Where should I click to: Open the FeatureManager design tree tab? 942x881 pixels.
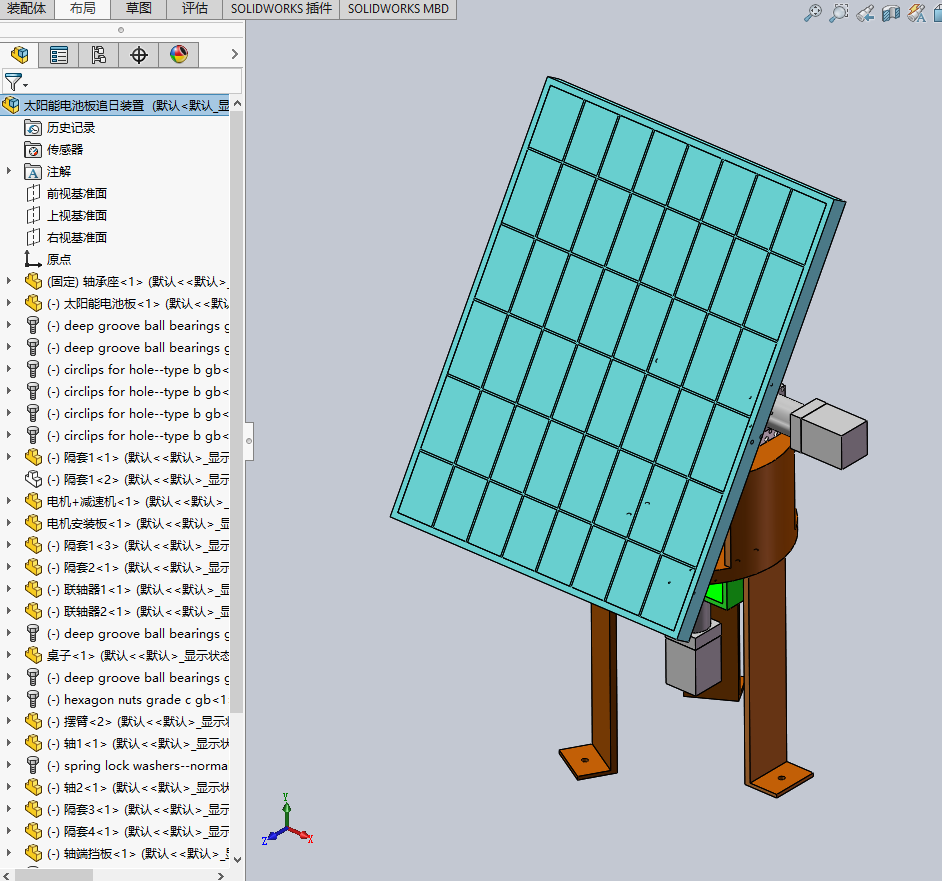19,55
